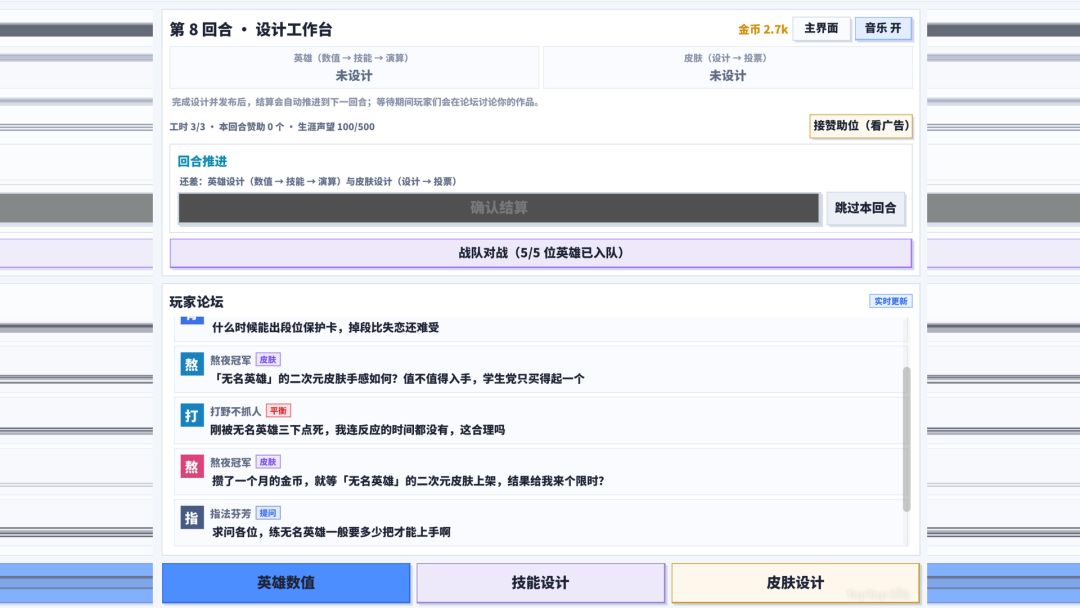Click pink 熬 avatar next to 限时 post
The image size is (1080, 608).
[x=191, y=466]
